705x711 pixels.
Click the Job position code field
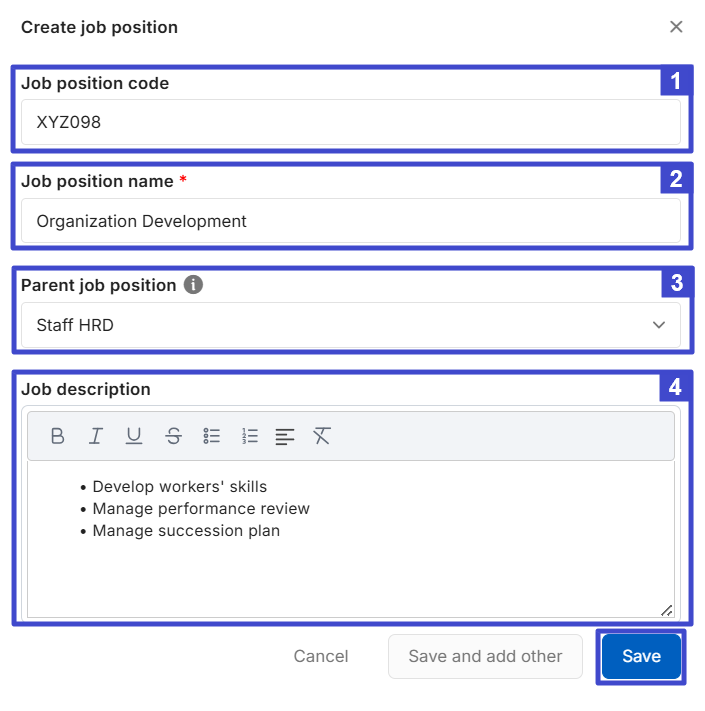pos(350,122)
